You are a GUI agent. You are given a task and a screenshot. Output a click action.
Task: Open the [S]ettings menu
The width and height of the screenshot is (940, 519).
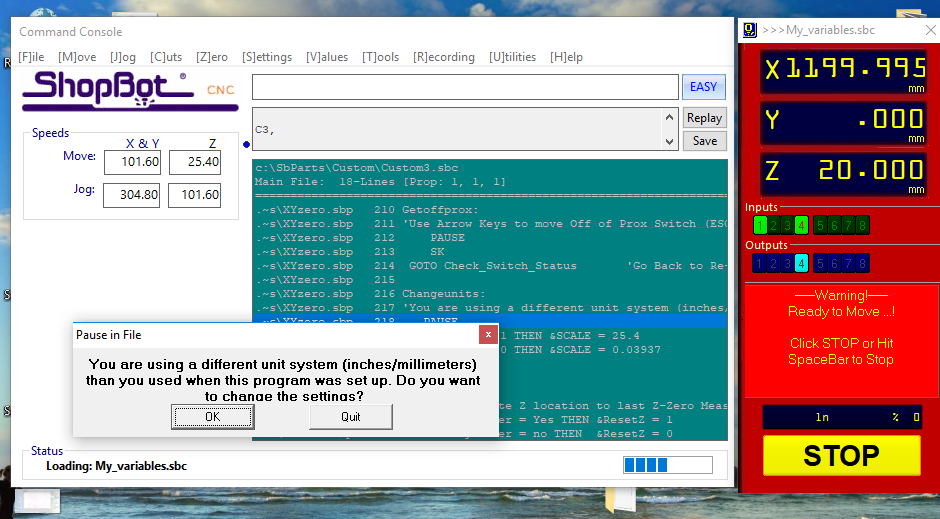(267, 57)
